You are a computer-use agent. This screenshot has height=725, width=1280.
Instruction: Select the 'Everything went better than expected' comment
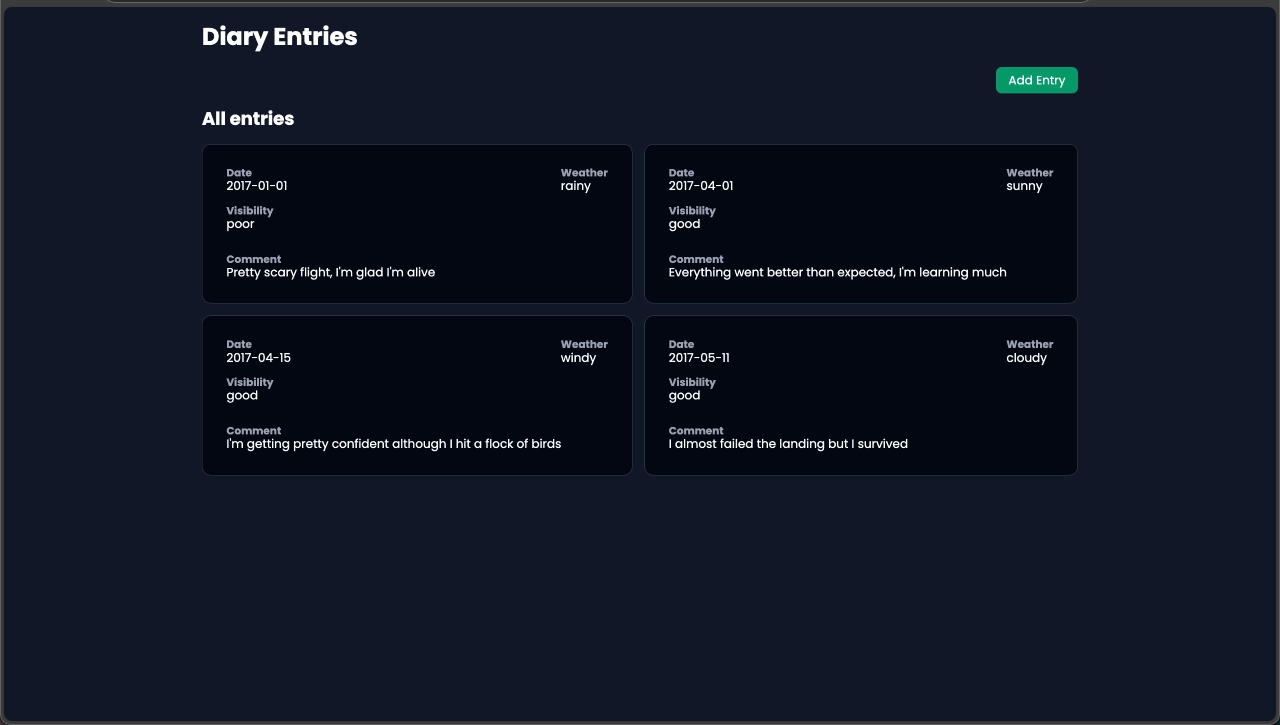(837, 272)
